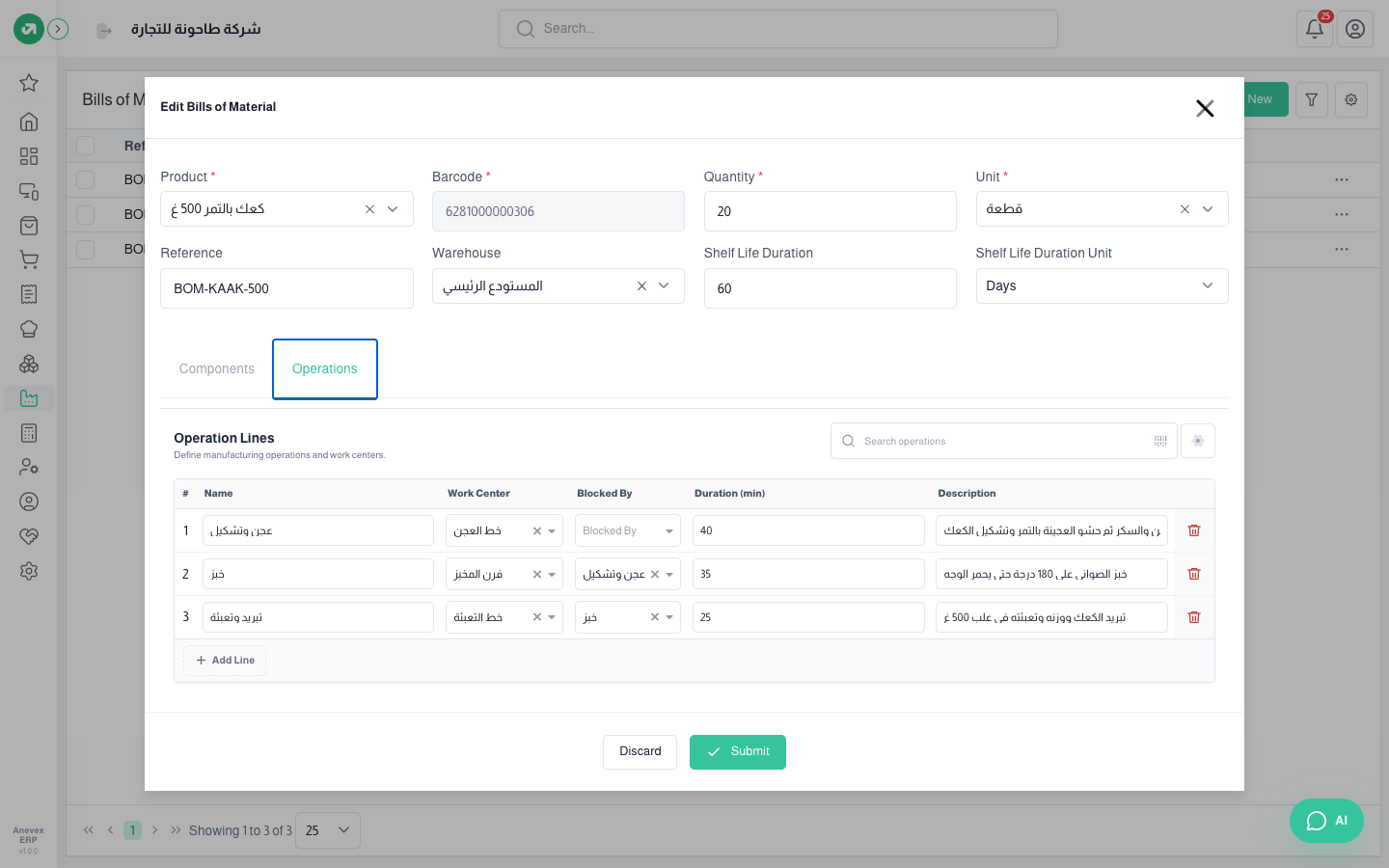The image size is (1389, 868).
Task: Expand the Product dropdown
Action: click(x=393, y=209)
